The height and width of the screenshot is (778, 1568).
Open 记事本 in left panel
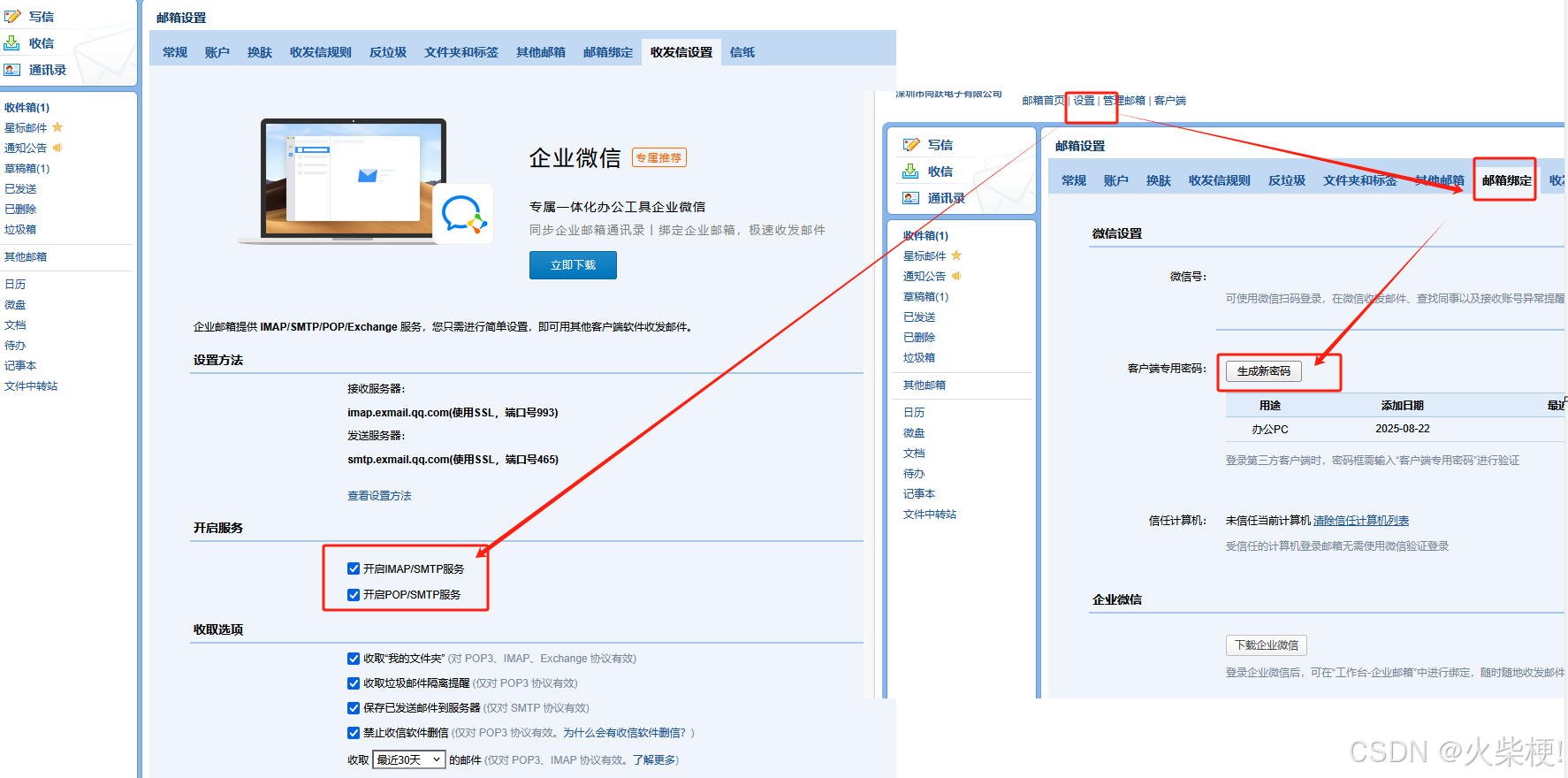[x=20, y=365]
